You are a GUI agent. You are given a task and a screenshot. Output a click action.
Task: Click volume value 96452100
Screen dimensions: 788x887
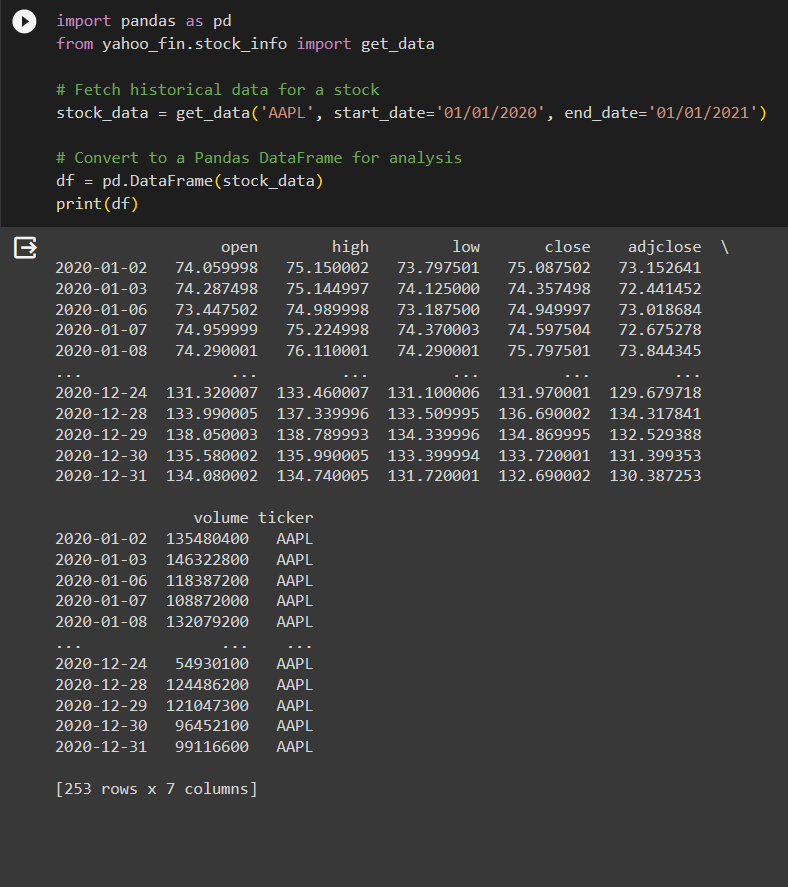coord(212,726)
